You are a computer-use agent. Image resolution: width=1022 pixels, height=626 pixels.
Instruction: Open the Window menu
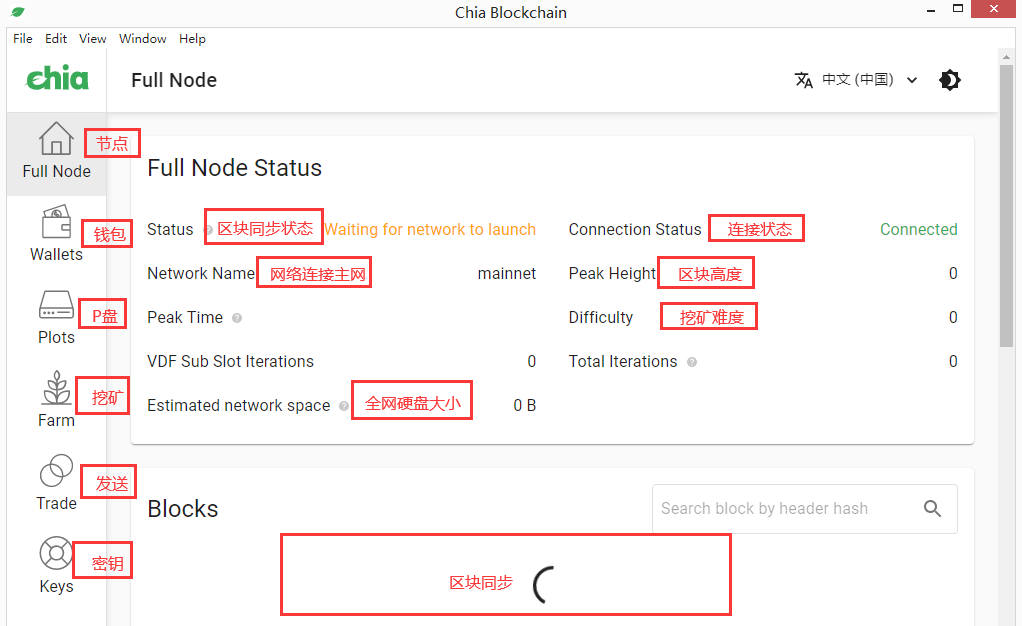click(143, 39)
